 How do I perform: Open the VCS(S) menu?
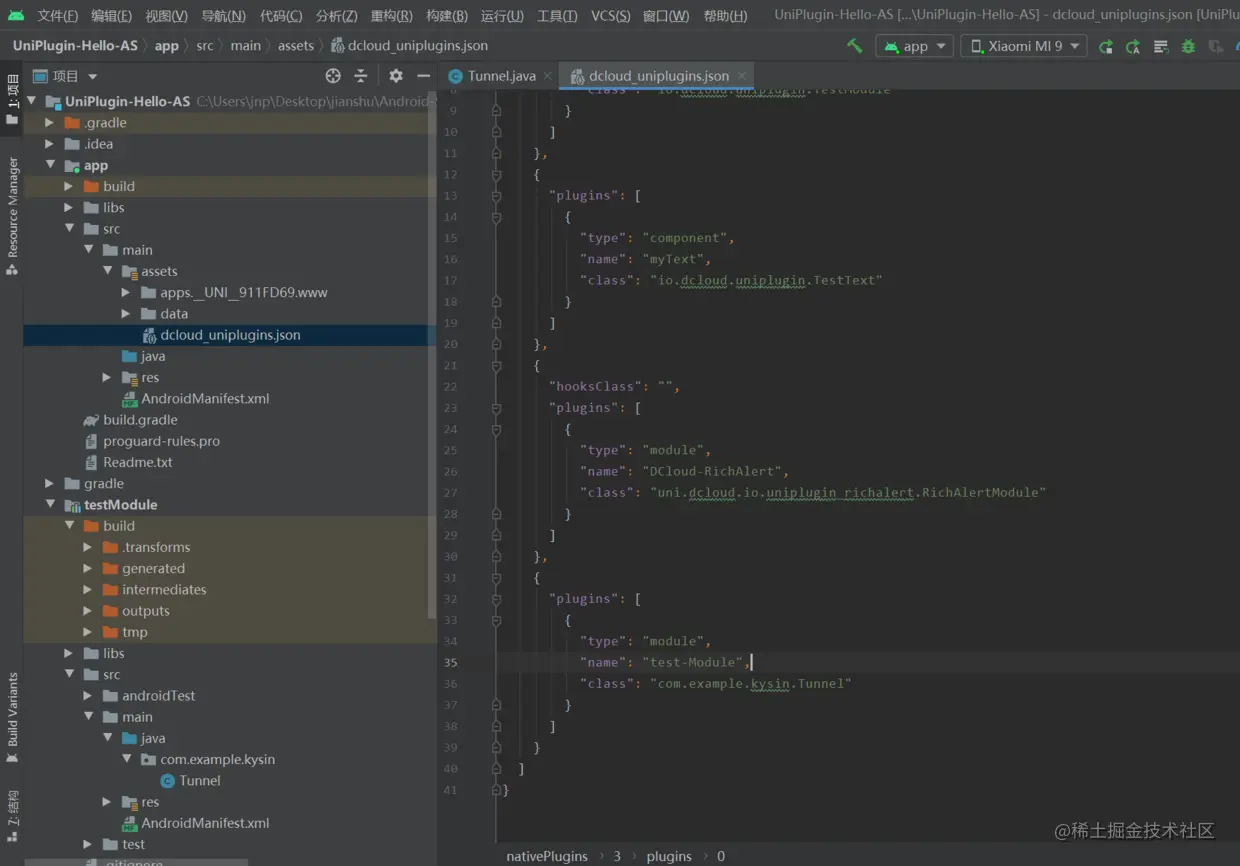coord(610,15)
